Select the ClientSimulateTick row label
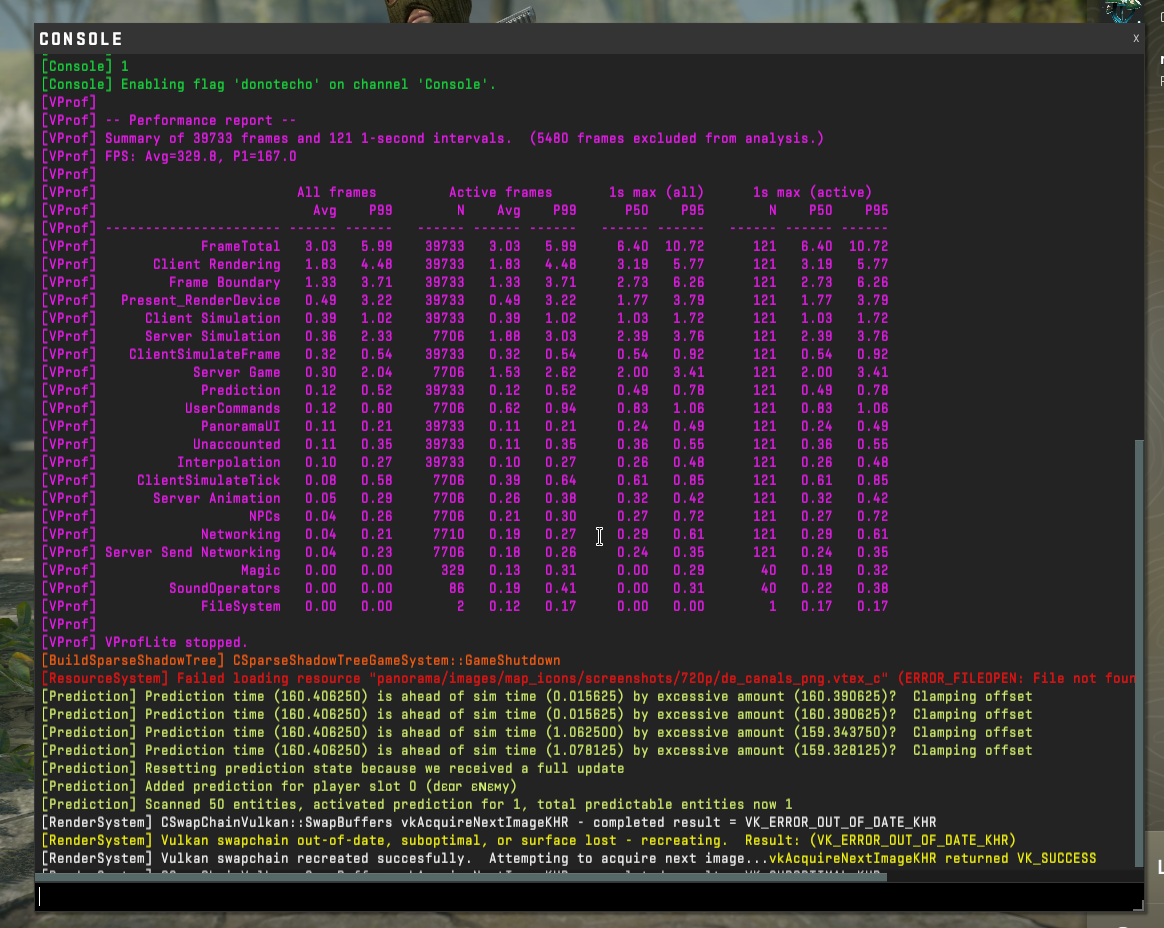This screenshot has width=1164, height=928. point(209,480)
